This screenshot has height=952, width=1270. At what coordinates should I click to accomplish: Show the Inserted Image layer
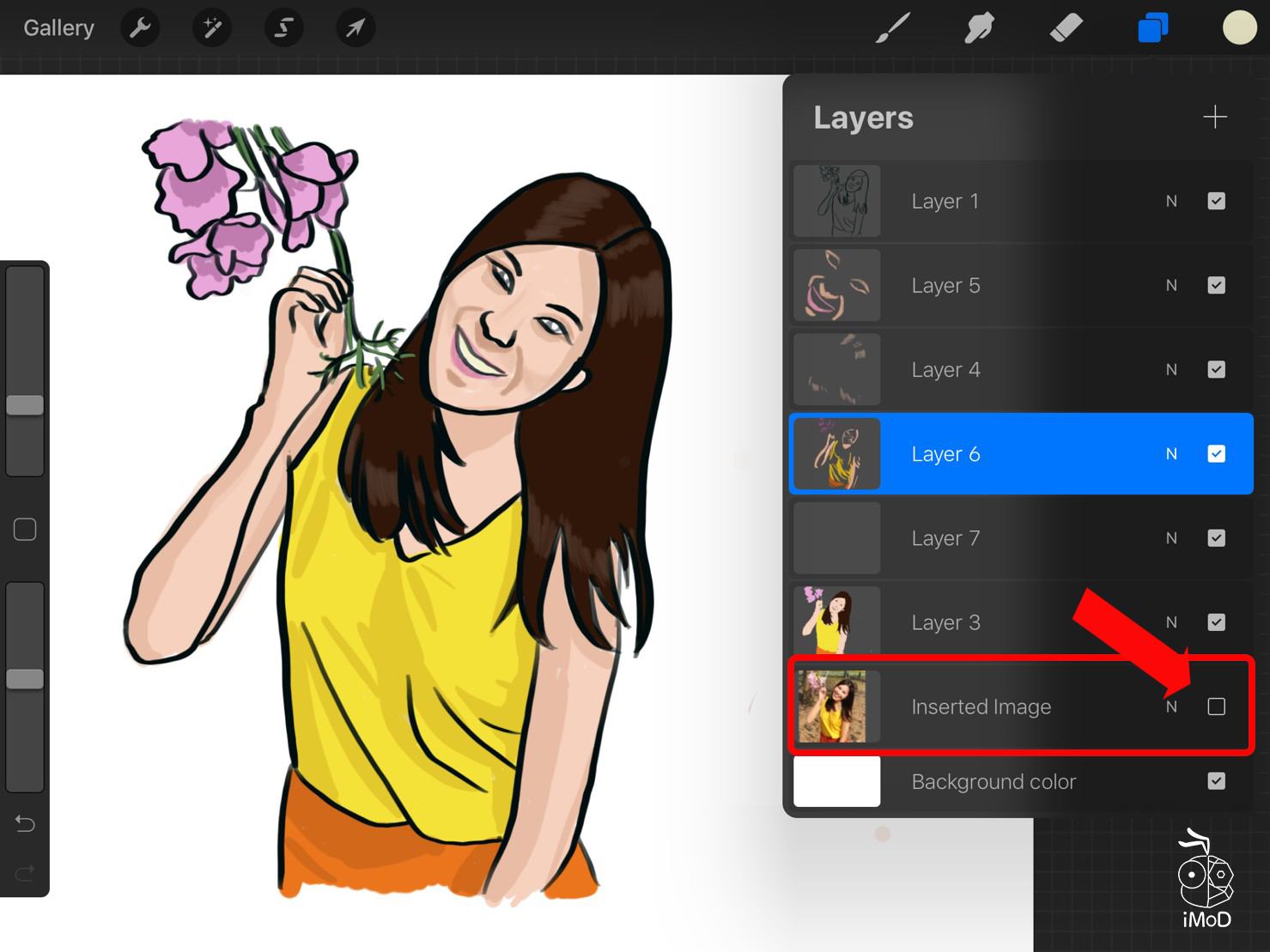click(x=1216, y=706)
